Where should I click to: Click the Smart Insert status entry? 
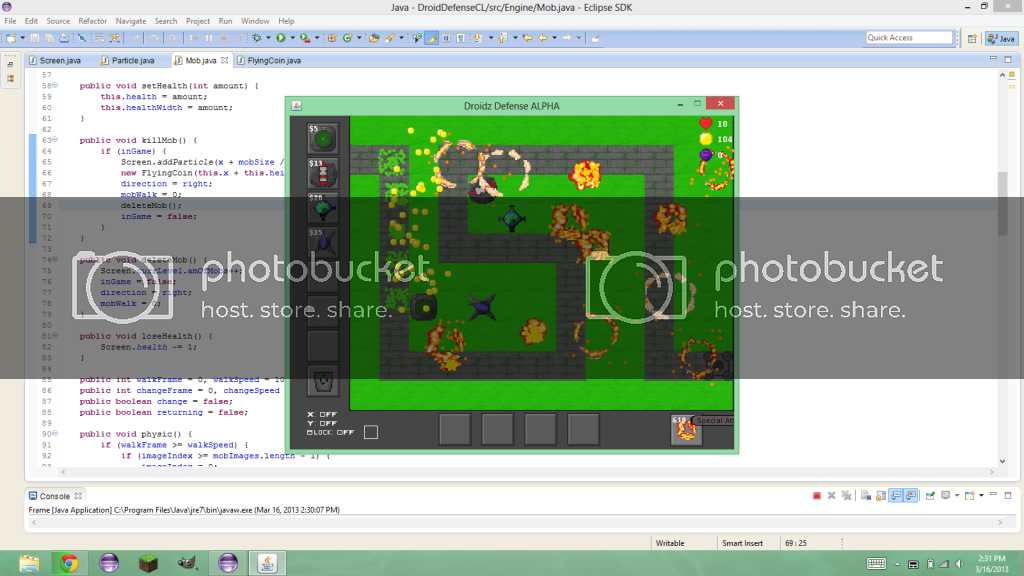743,543
